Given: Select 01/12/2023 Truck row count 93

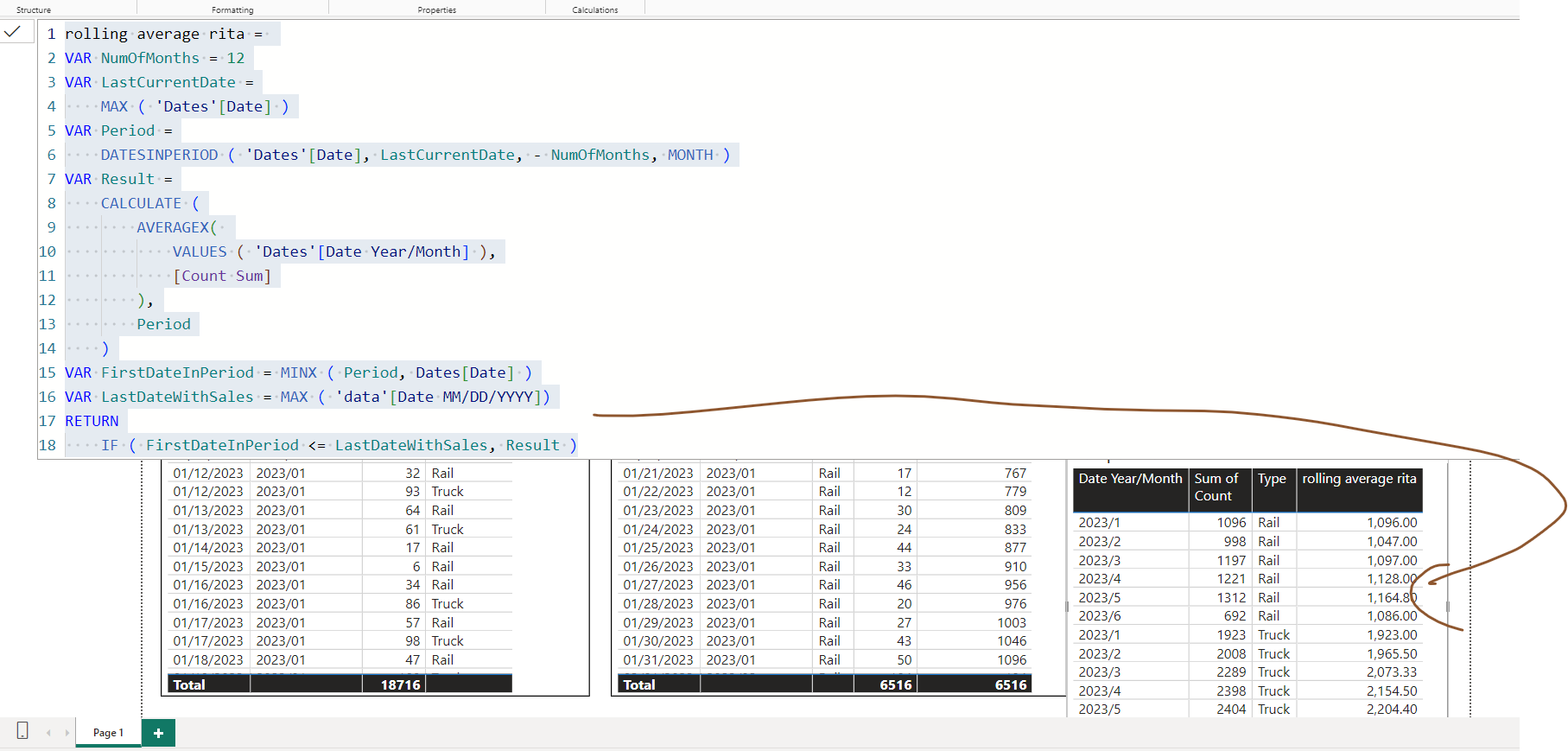Looking at the screenshot, I should (412, 492).
